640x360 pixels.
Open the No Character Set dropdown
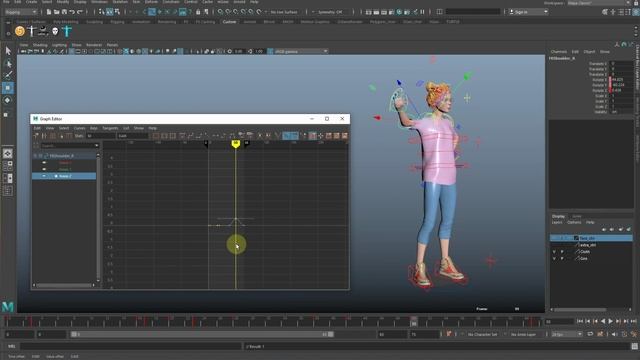pyautogui.click(x=482, y=334)
